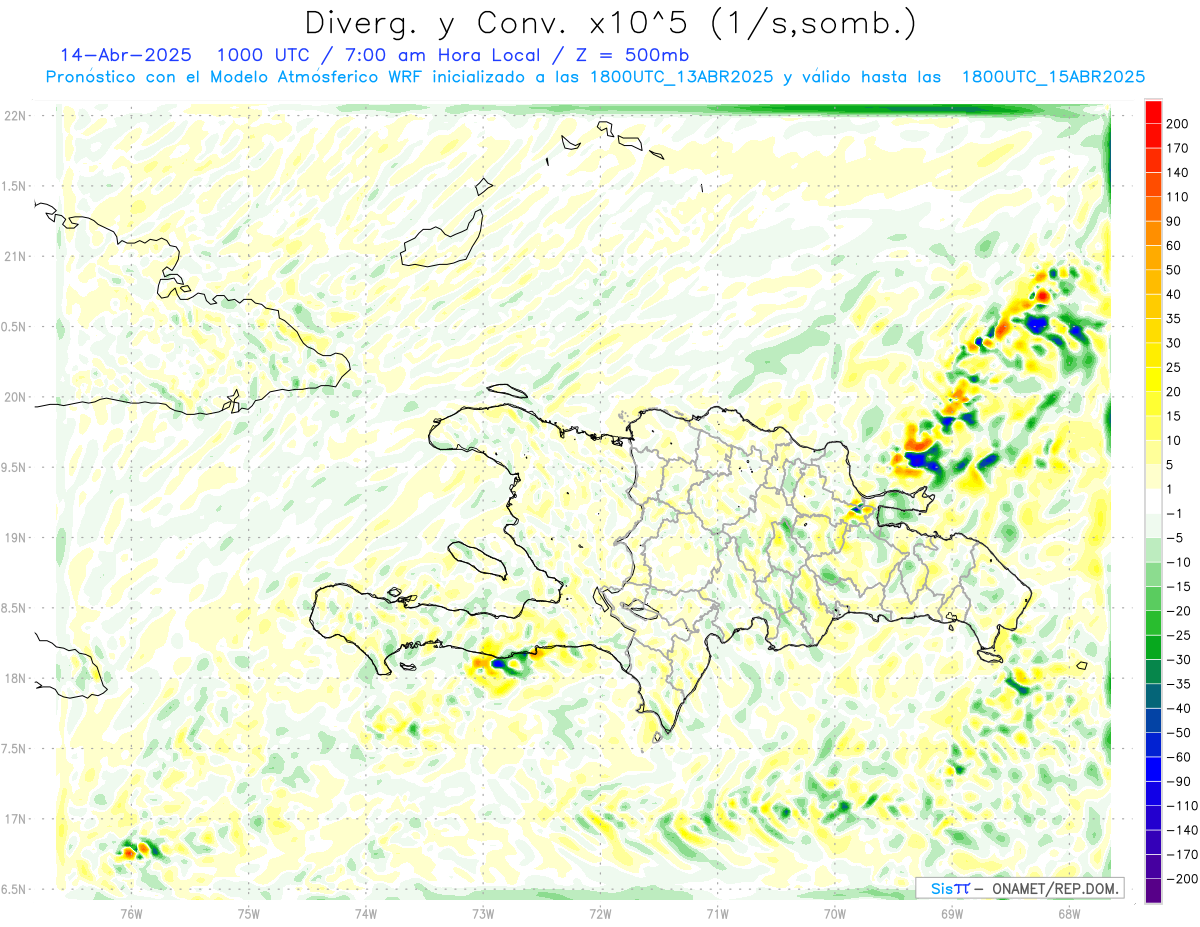Image resolution: width=1200 pixels, height=927 pixels.
Task: Click the positive '50' colorbar label
Action: (x=1174, y=270)
